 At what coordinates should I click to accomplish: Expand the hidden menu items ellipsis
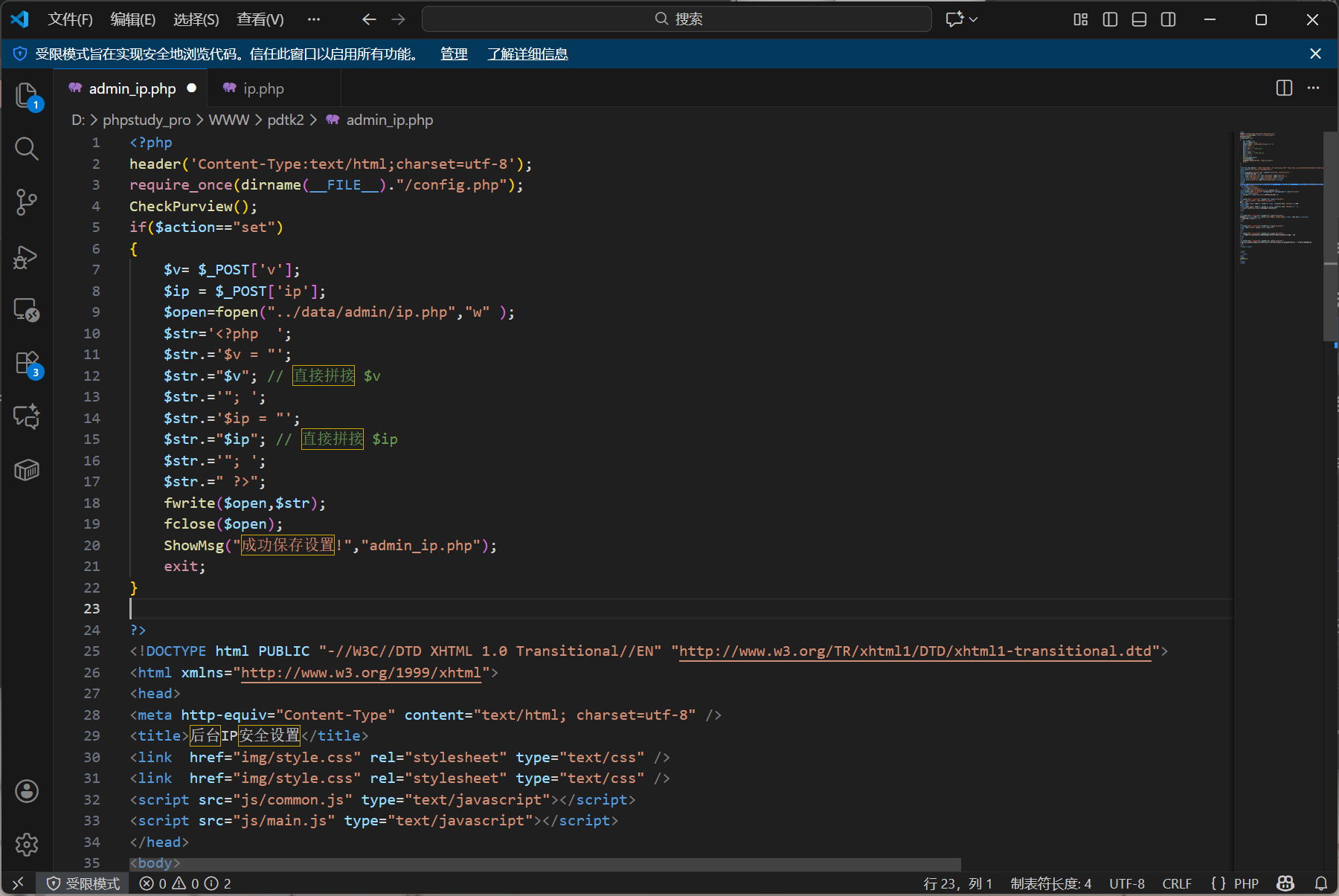point(314,19)
